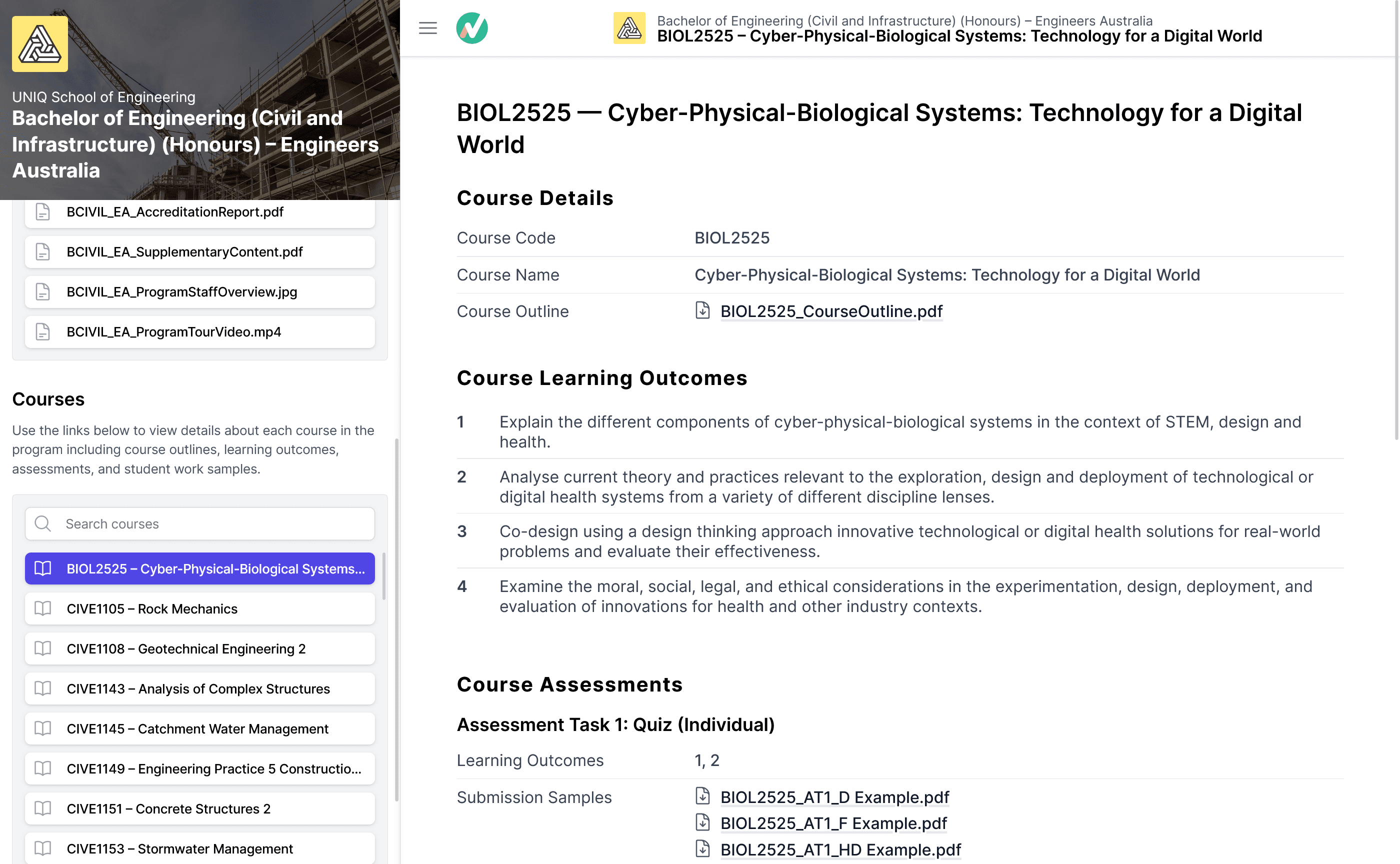Screen dimensions: 1400x864
Task: Click the download icon beside AT1_D Example.pdf
Action: point(702,796)
